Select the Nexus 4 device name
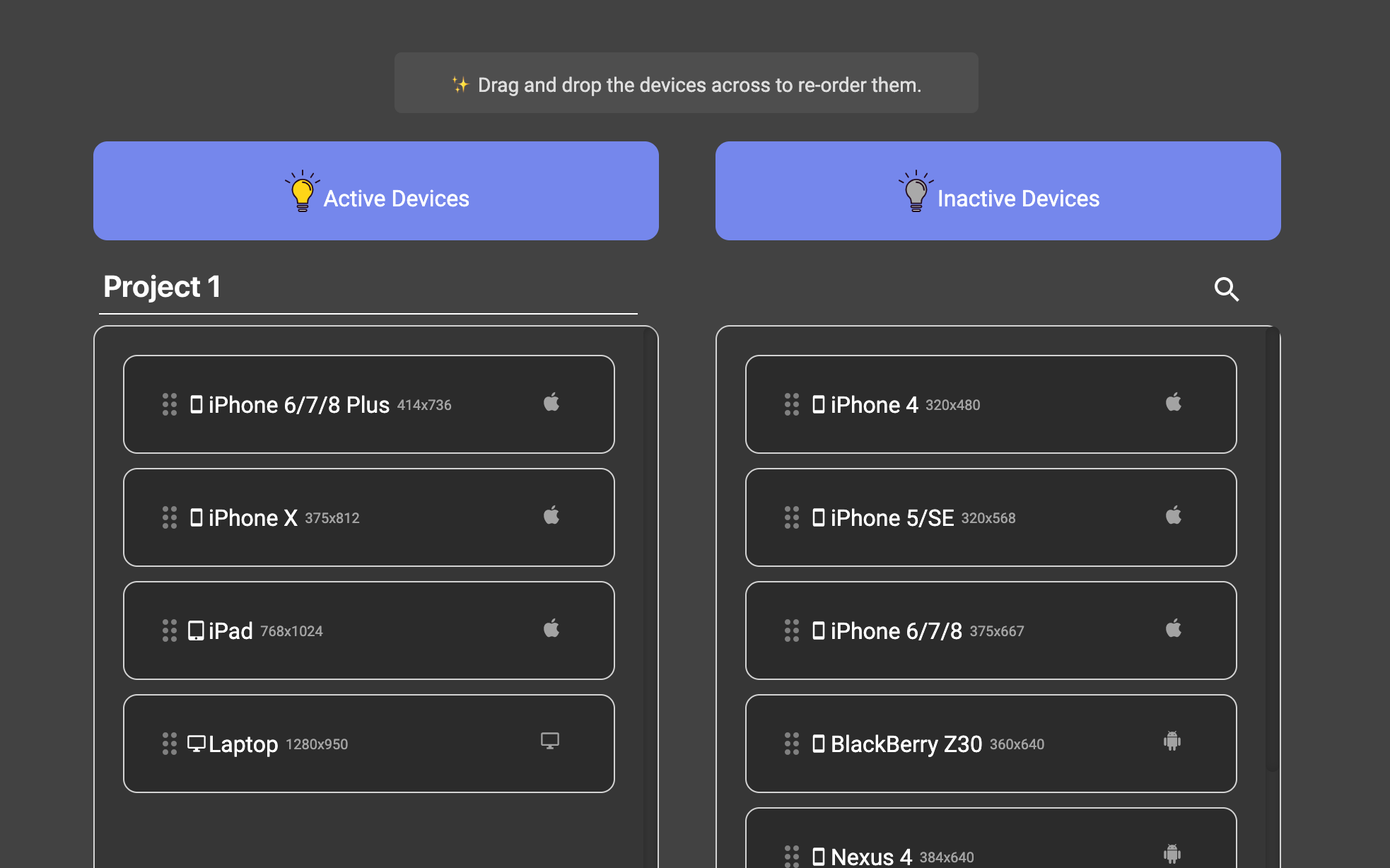The image size is (1390, 868). coord(871,857)
